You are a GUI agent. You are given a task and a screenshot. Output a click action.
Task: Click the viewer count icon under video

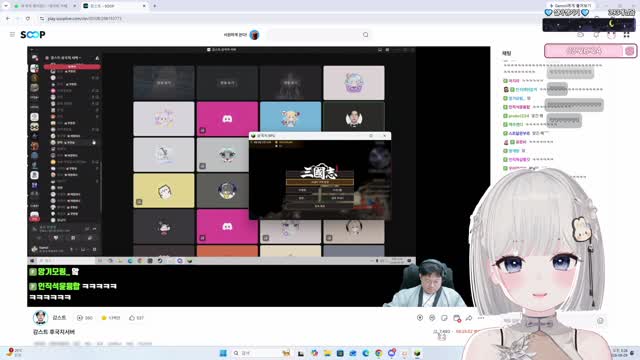point(80,318)
